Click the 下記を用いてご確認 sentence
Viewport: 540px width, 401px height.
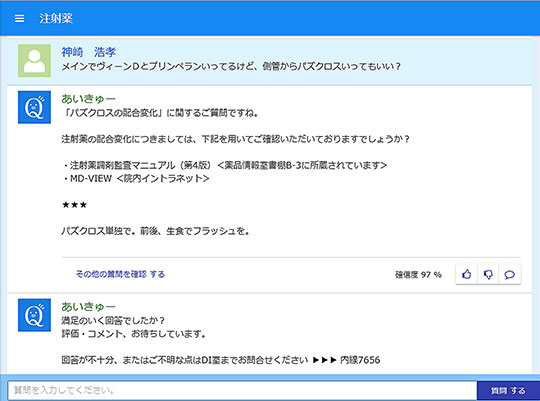[x=236, y=139]
